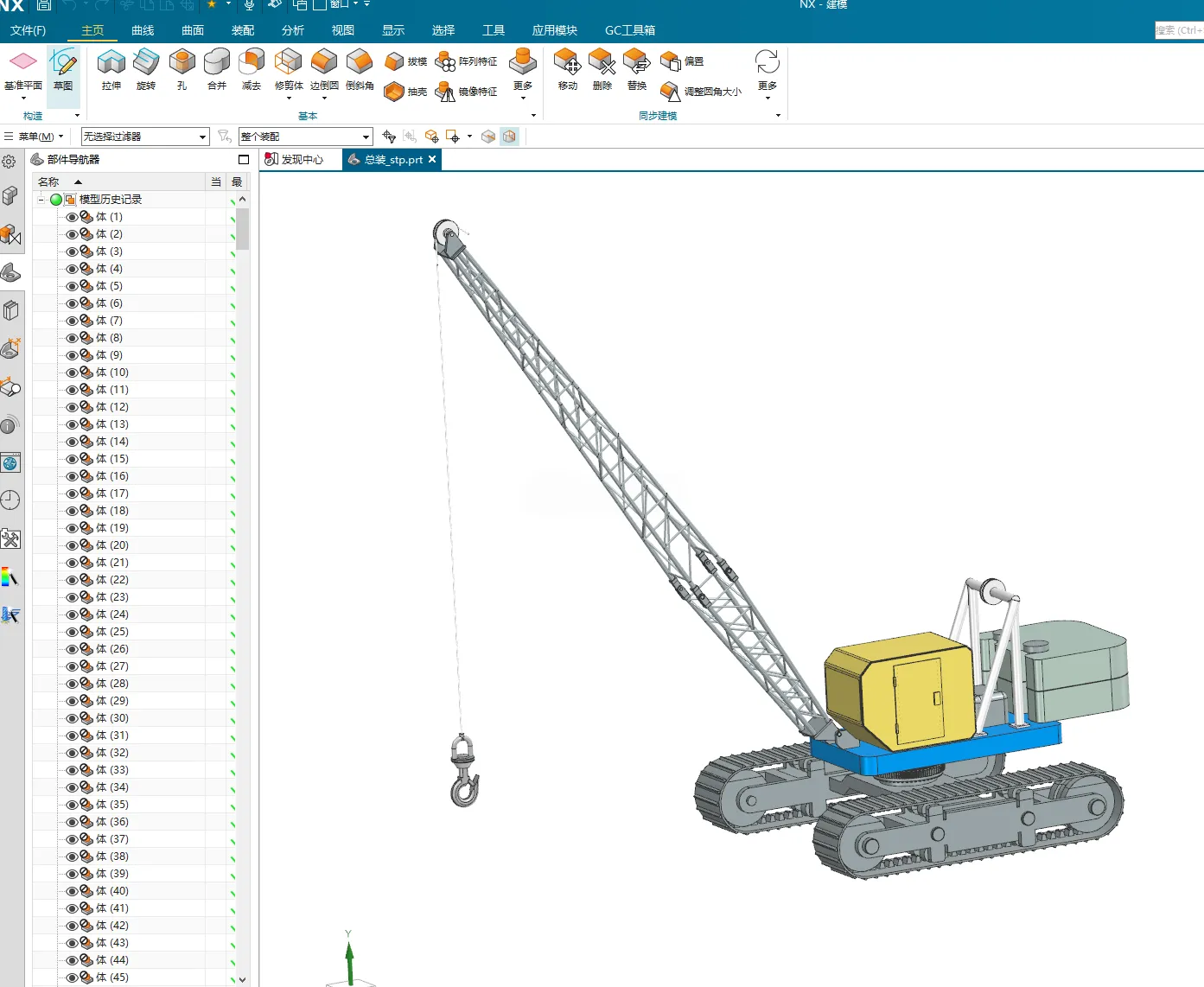
Task: Collapse the 模型历史记录 tree node
Action: (x=41, y=200)
